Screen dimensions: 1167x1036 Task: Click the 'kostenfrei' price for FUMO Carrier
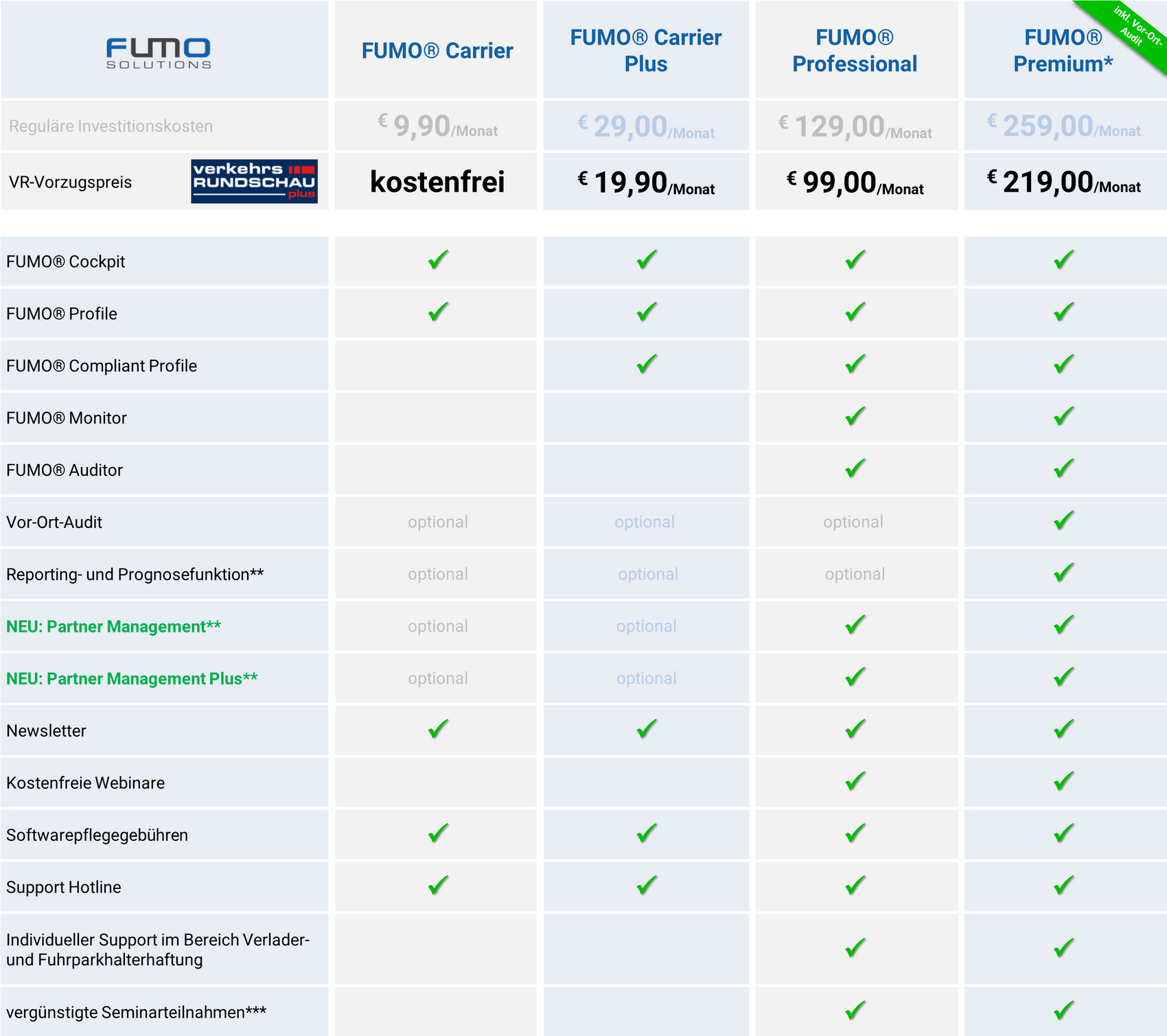point(437,182)
